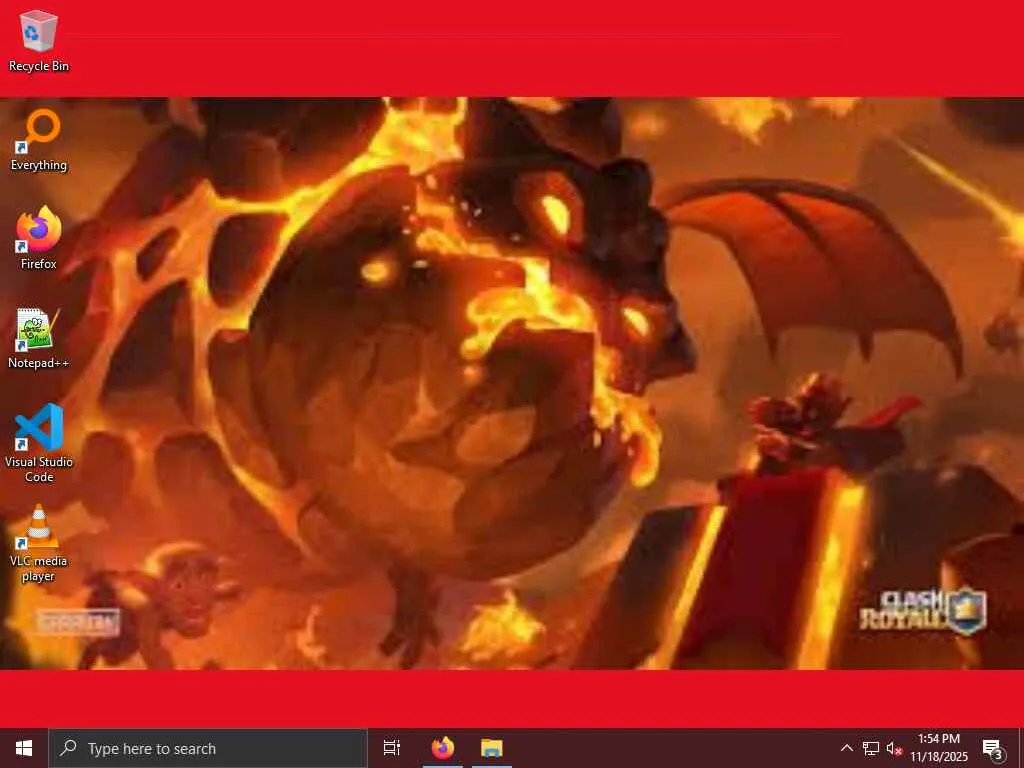Click the 'Type here to search' box
The height and width of the screenshot is (768, 1024).
point(208,748)
